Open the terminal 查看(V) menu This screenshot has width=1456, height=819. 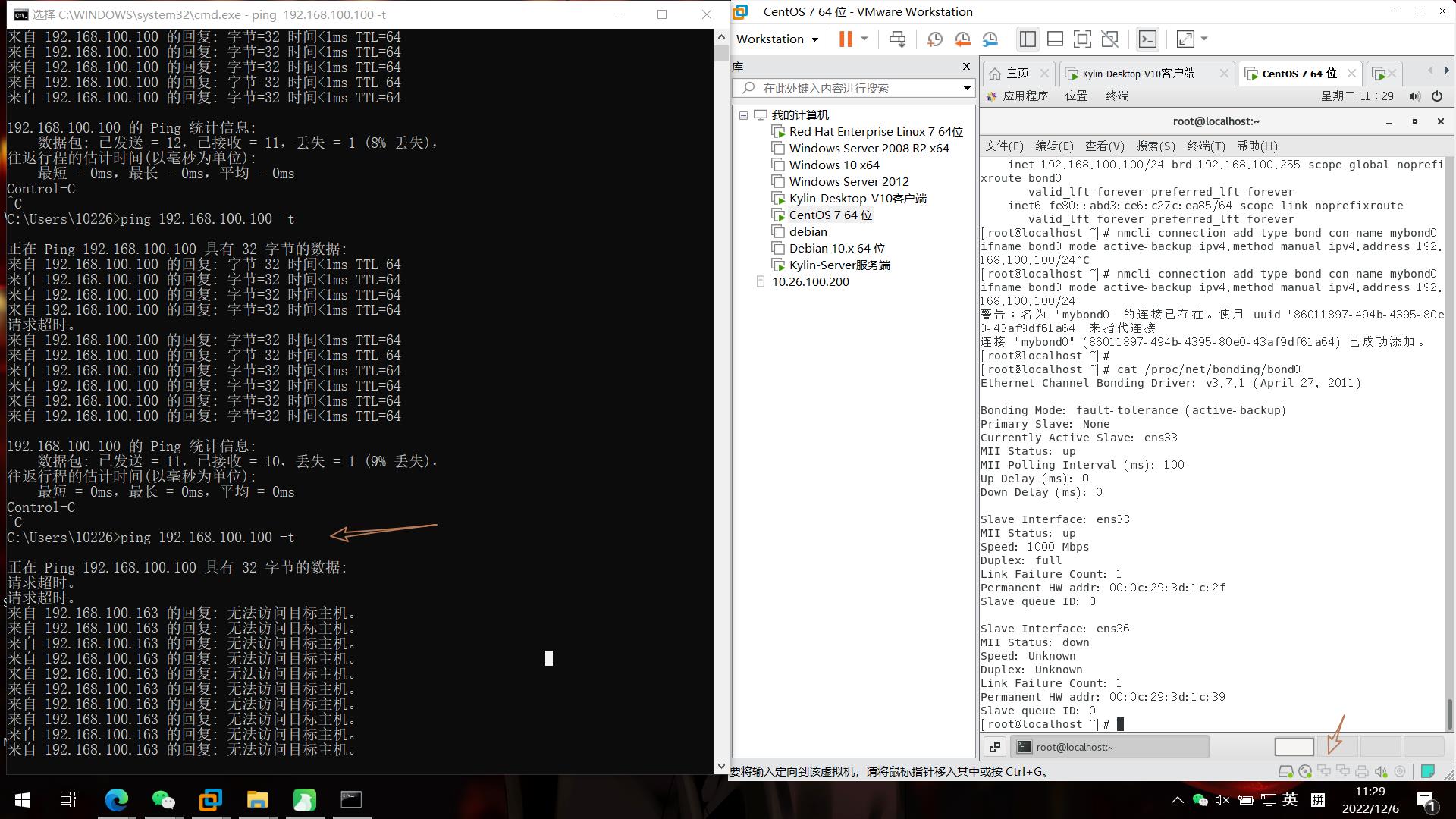pos(1104,146)
